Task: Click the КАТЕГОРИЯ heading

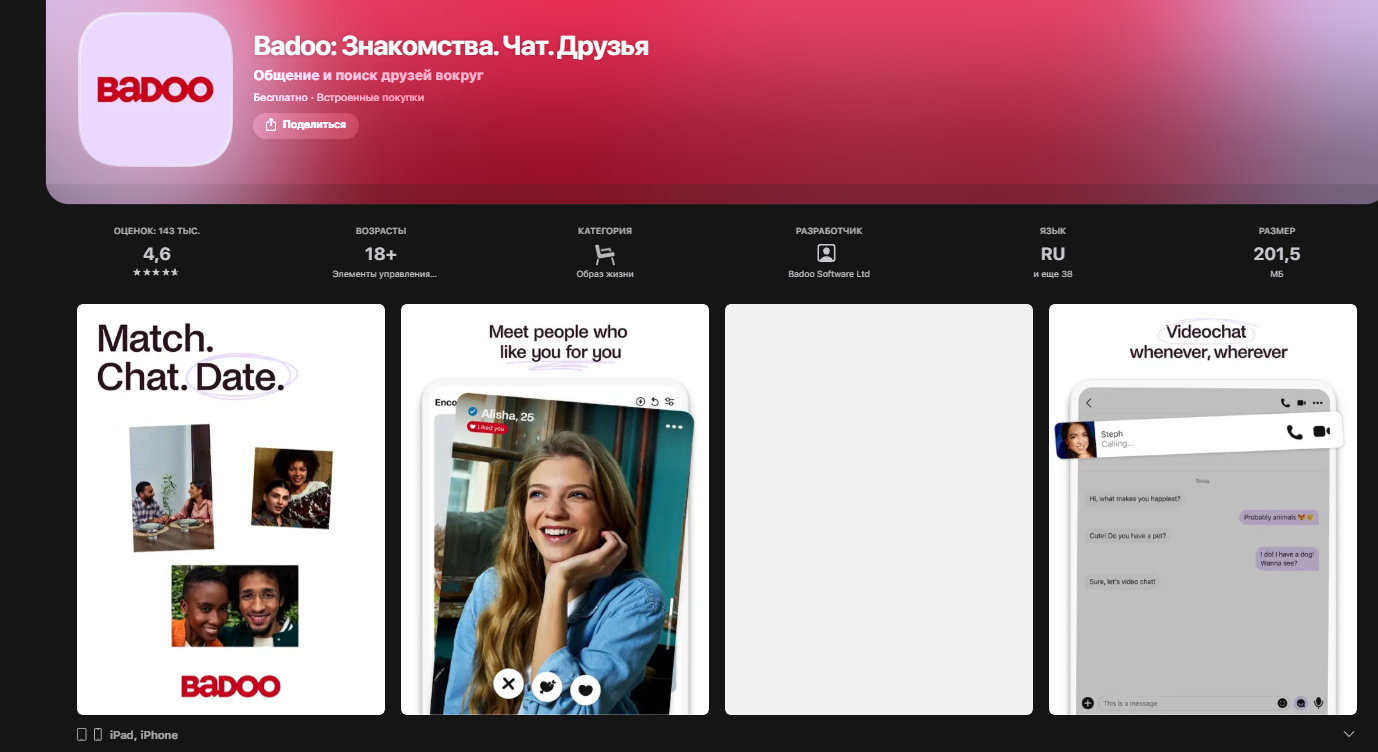Action: [605, 231]
